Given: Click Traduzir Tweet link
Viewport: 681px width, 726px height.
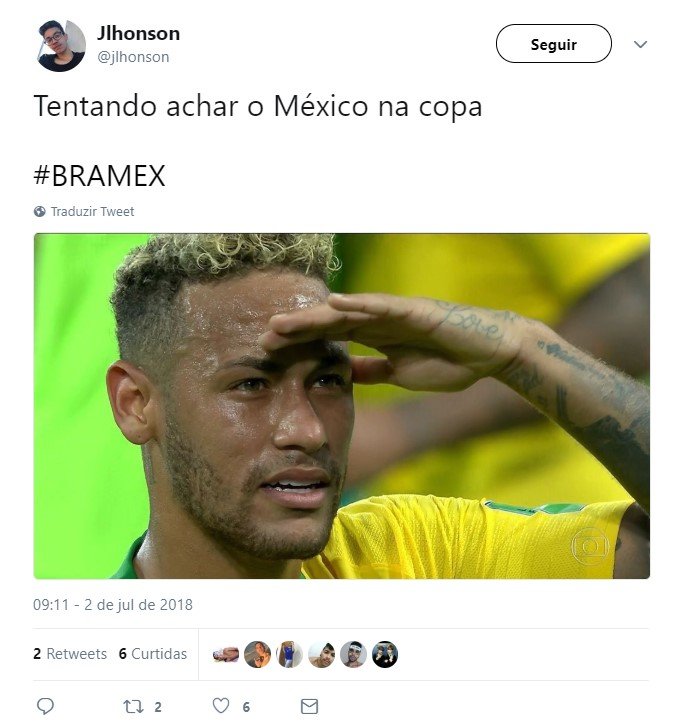Looking at the screenshot, I should coord(93,212).
